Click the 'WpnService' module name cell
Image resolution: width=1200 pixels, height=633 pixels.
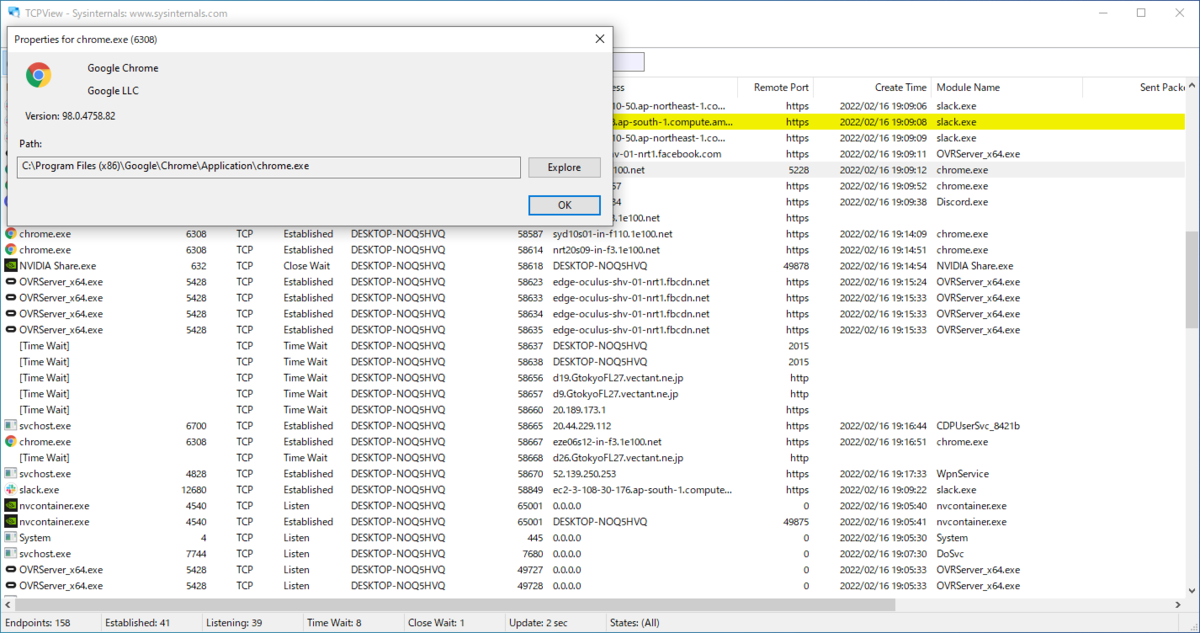click(x=962, y=474)
